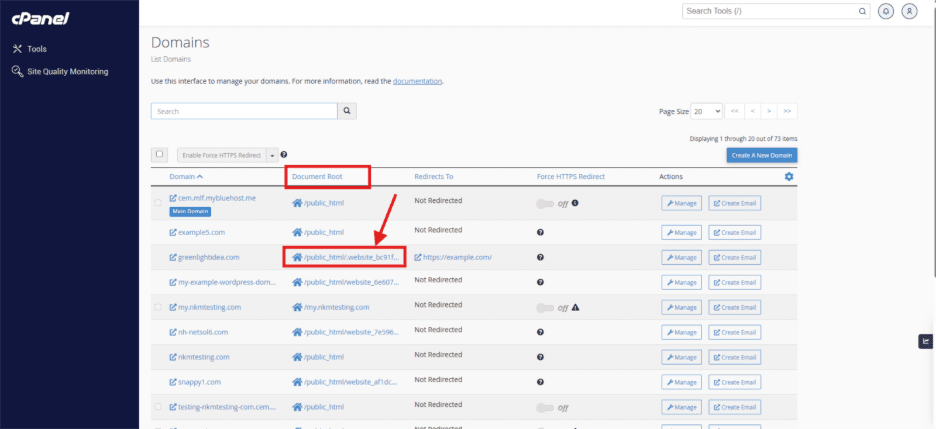Click the notifications bell icon
The image size is (936, 429).
tap(886, 11)
